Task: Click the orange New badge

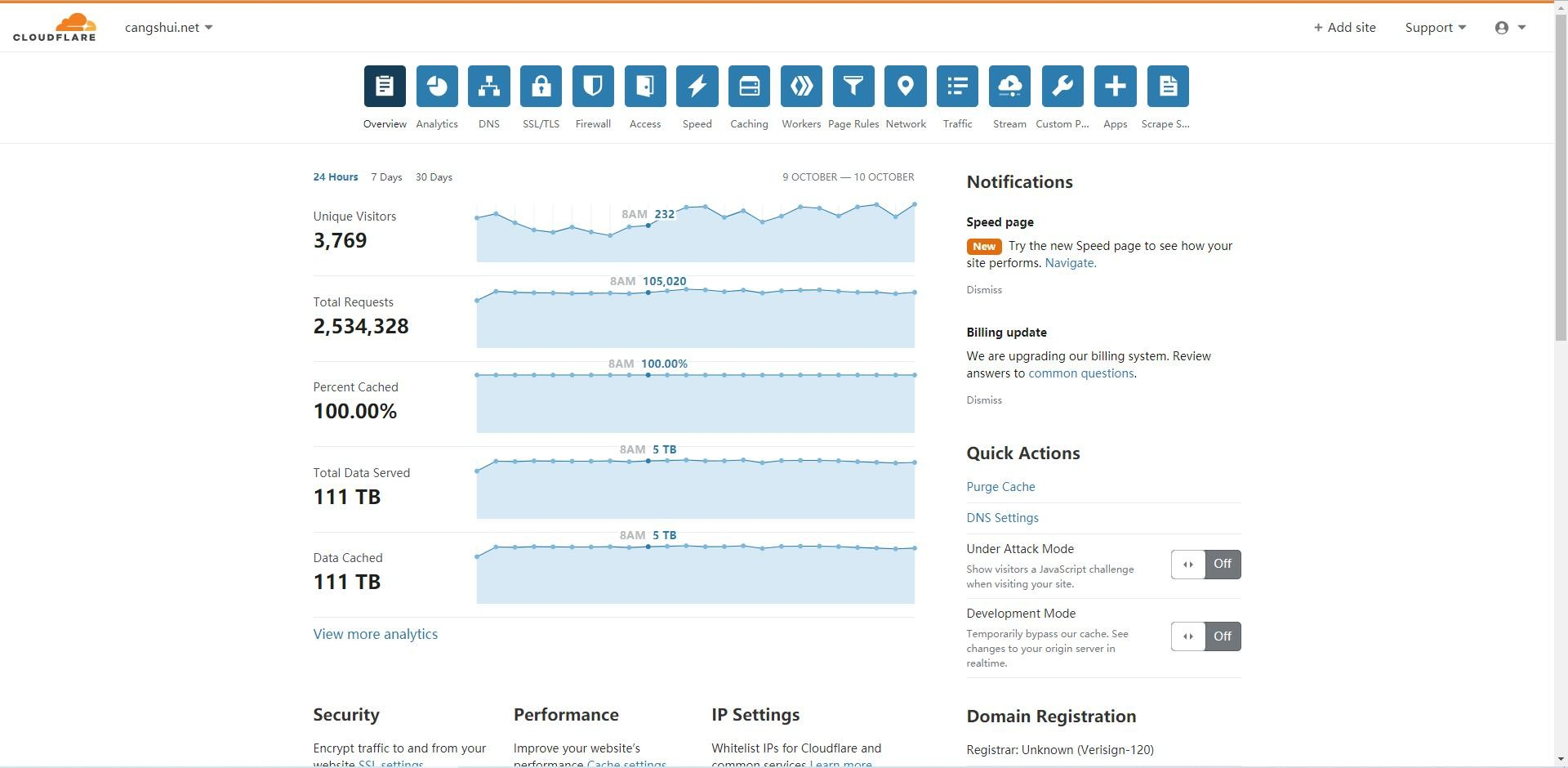Action: coord(984,247)
